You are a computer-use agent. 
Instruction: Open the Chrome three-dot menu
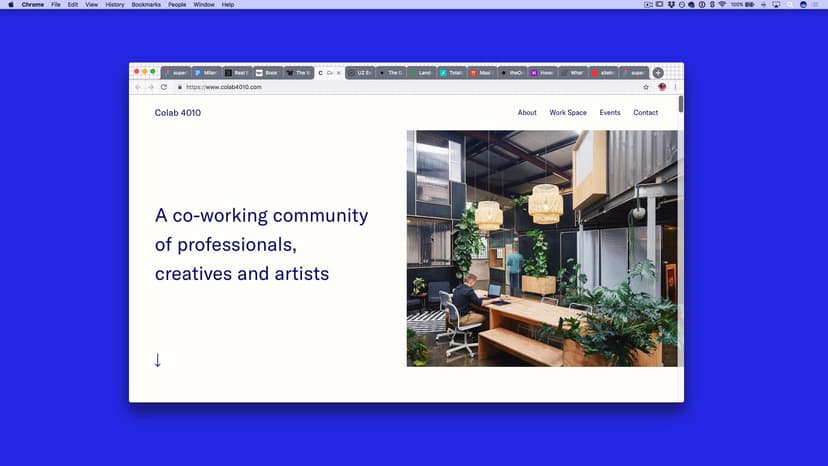coord(675,87)
